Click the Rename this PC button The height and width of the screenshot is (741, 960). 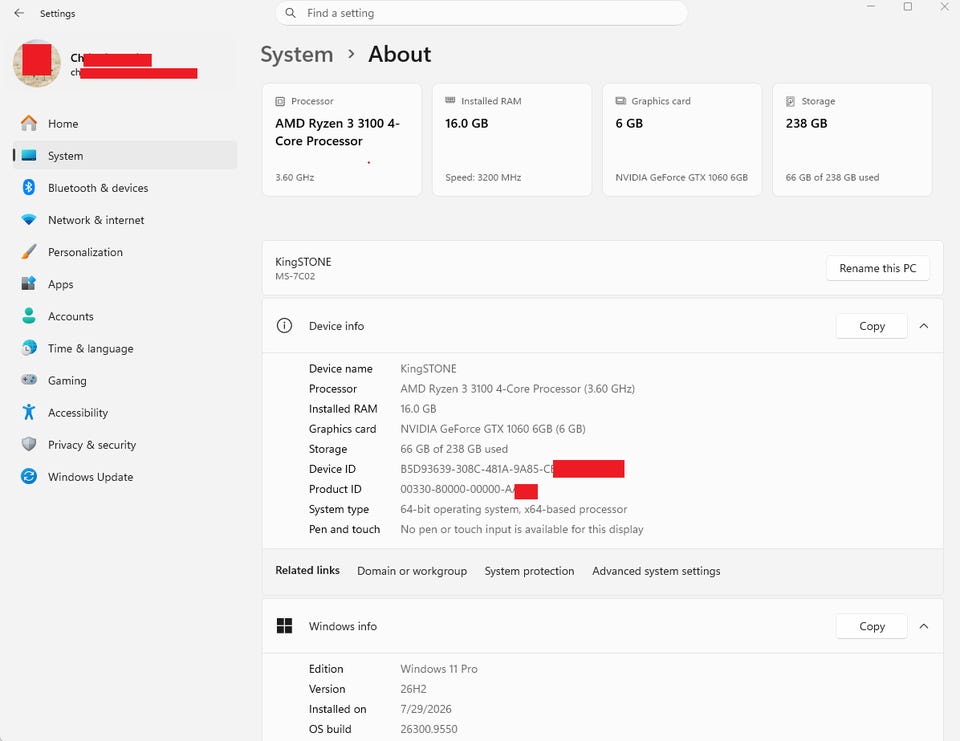click(877, 268)
